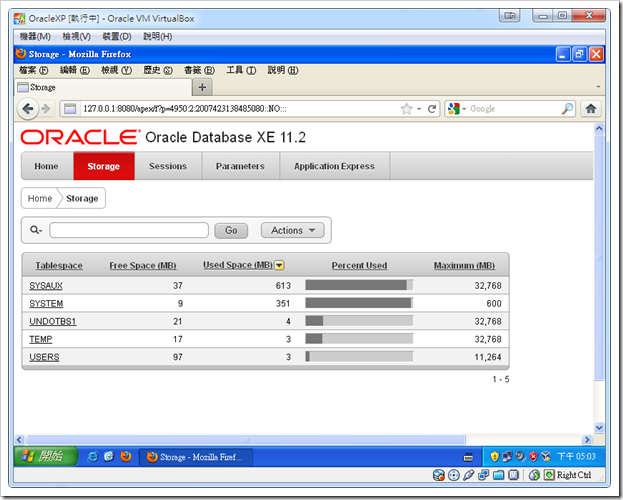Screen dimensions: 623x500
Task: Click the horizontal scrollbar thumb
Action: (x=246, y=440)
